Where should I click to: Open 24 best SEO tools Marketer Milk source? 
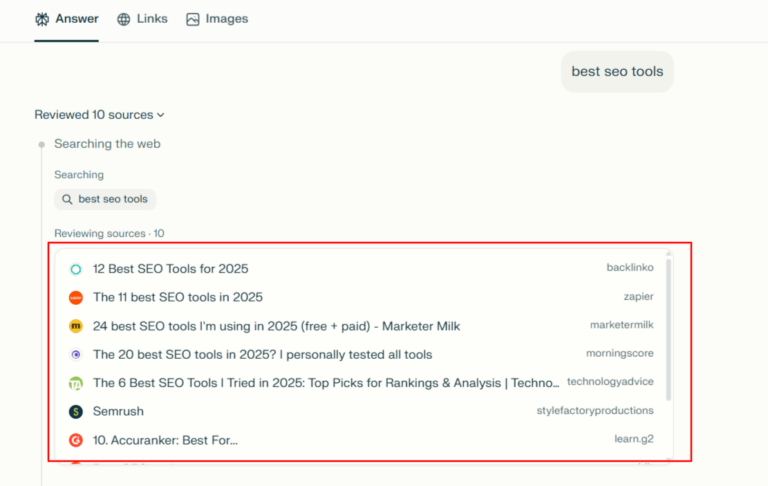coord(276,326)
